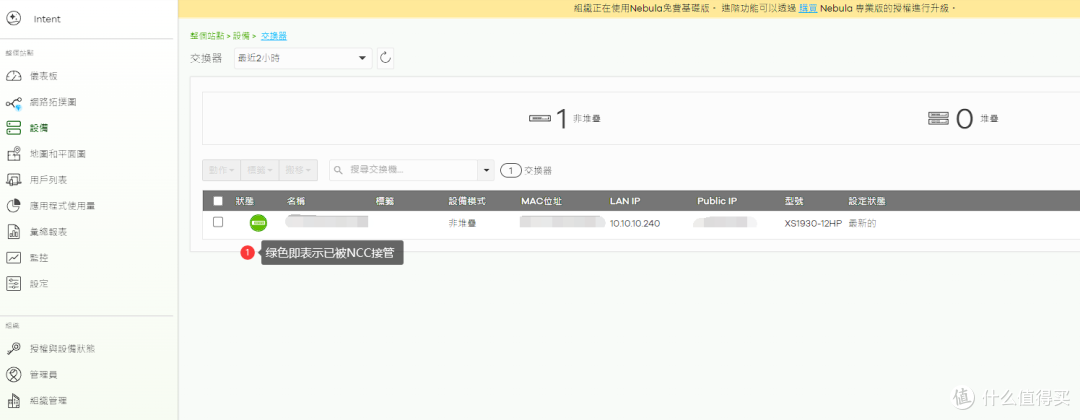
Task: Sort by the 狀態 column header
Action: (x=245, y=201)
